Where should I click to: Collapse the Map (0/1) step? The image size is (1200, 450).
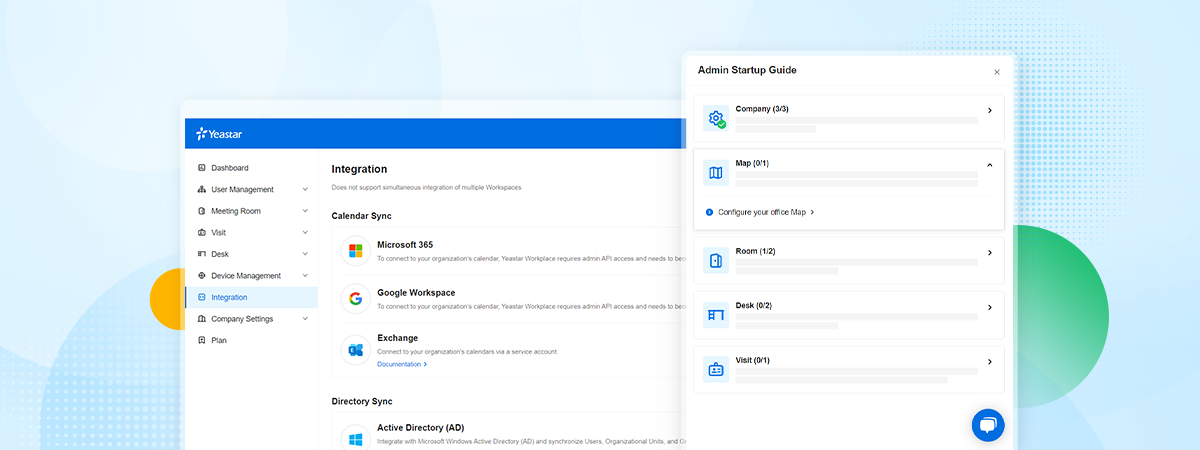(989, 165)
